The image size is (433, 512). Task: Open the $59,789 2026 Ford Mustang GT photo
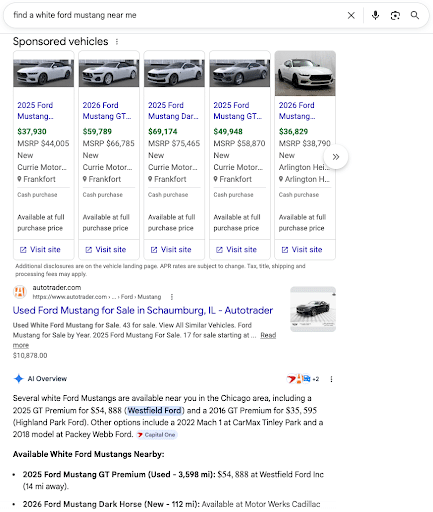[109, 73]
